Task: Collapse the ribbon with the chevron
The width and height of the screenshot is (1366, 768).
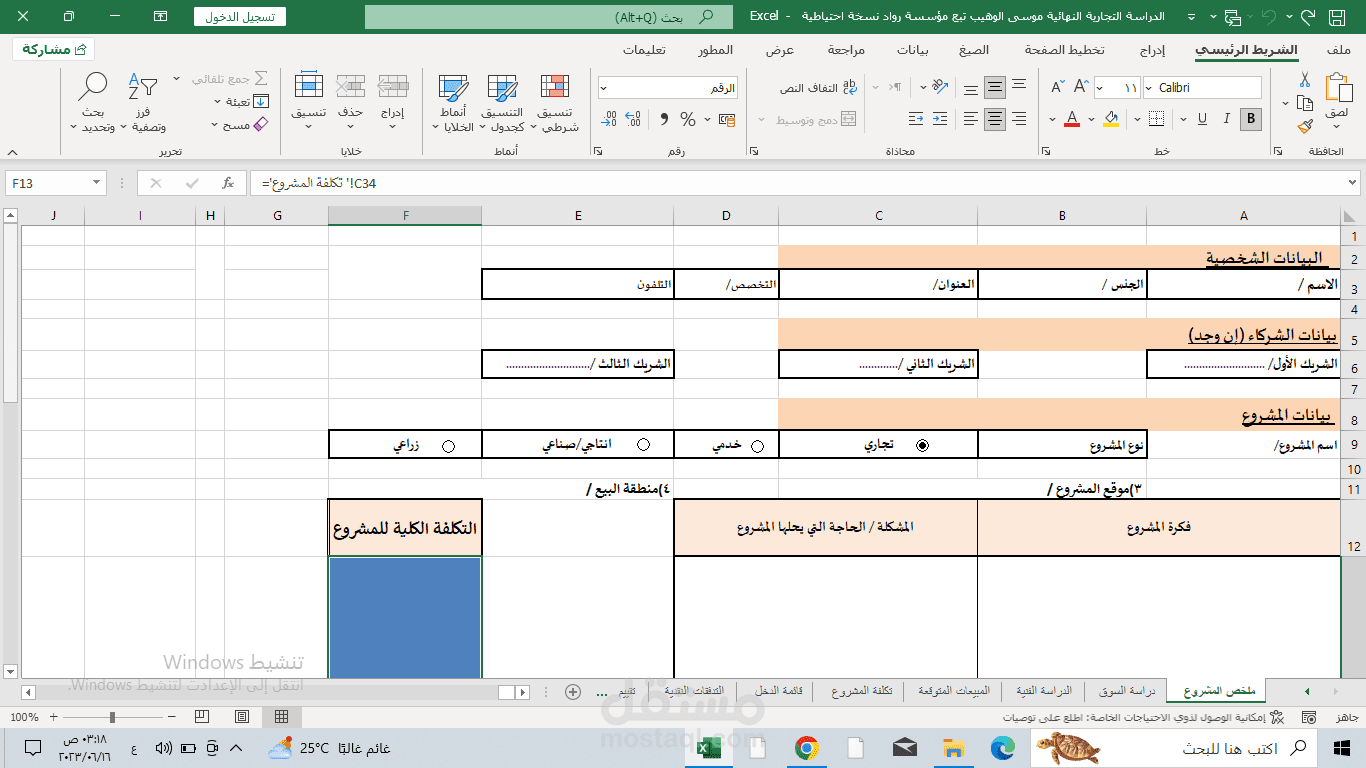Action: 12,152
